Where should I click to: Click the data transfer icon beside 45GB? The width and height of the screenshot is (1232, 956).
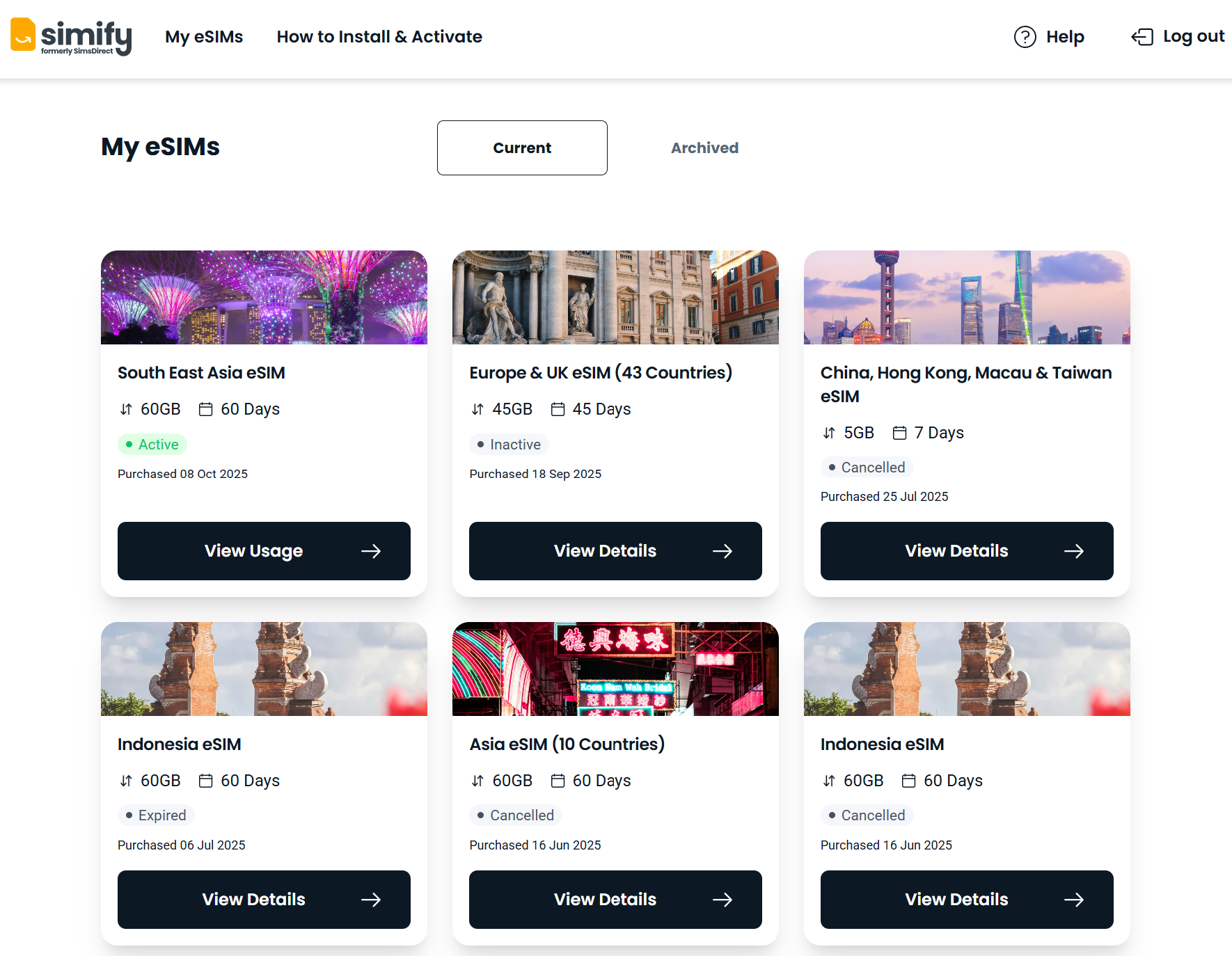coord(477,409)
